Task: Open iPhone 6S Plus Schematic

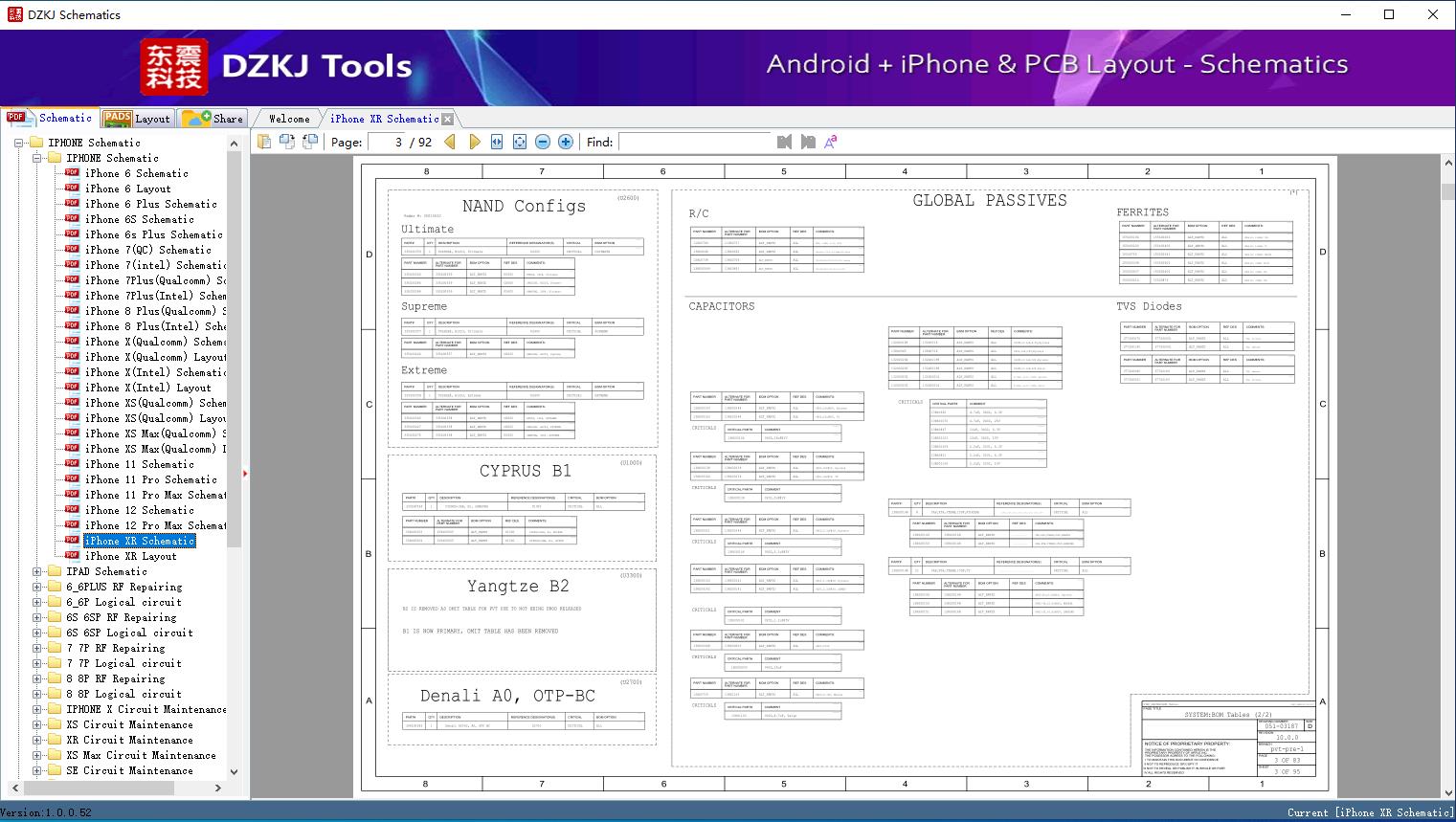Action: [x=154, y=234]
